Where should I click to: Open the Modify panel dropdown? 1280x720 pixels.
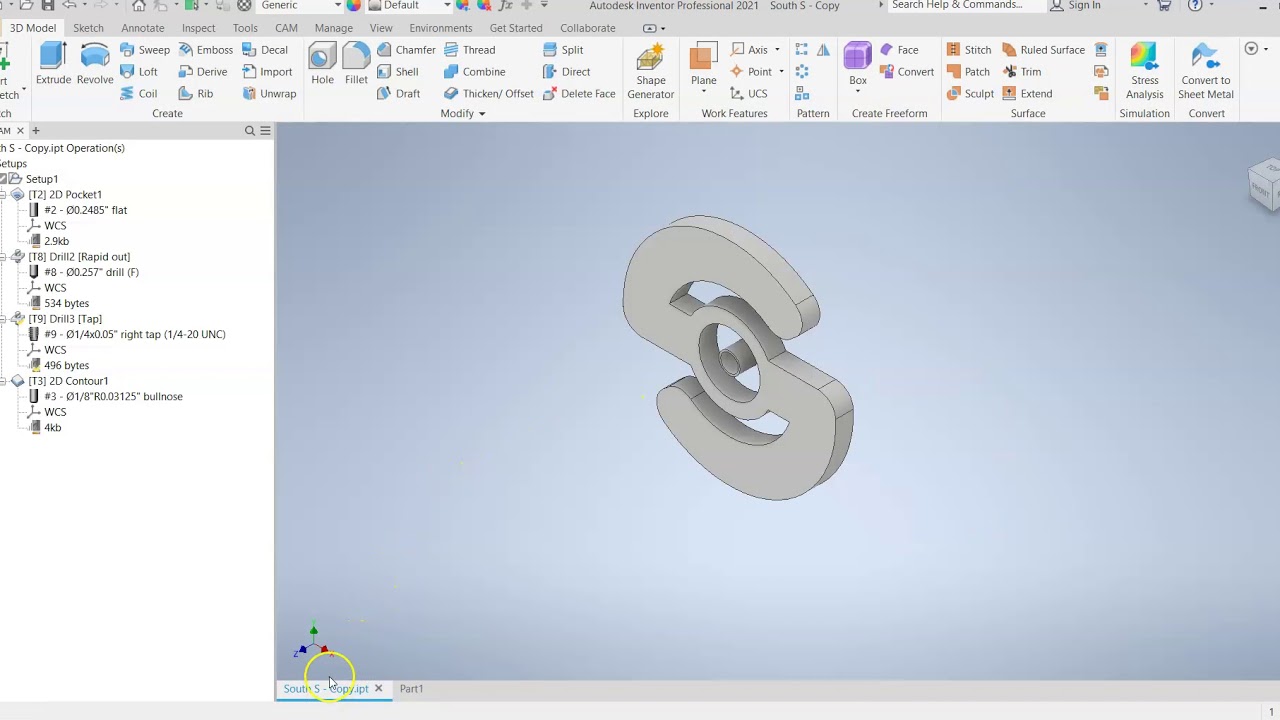click(x=463, y=114)
